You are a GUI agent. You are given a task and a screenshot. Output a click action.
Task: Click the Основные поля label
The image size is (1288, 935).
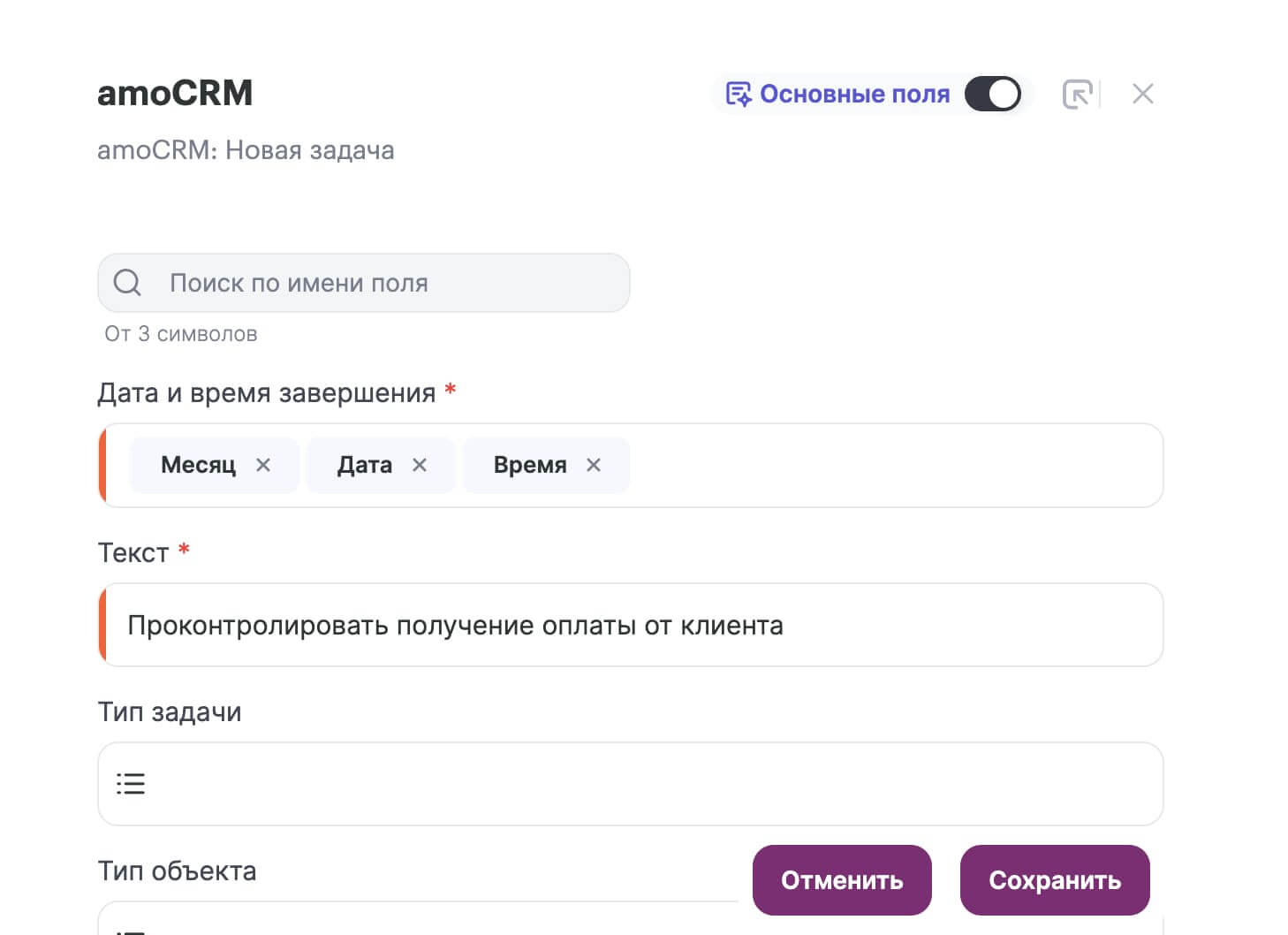coord(854,94)
